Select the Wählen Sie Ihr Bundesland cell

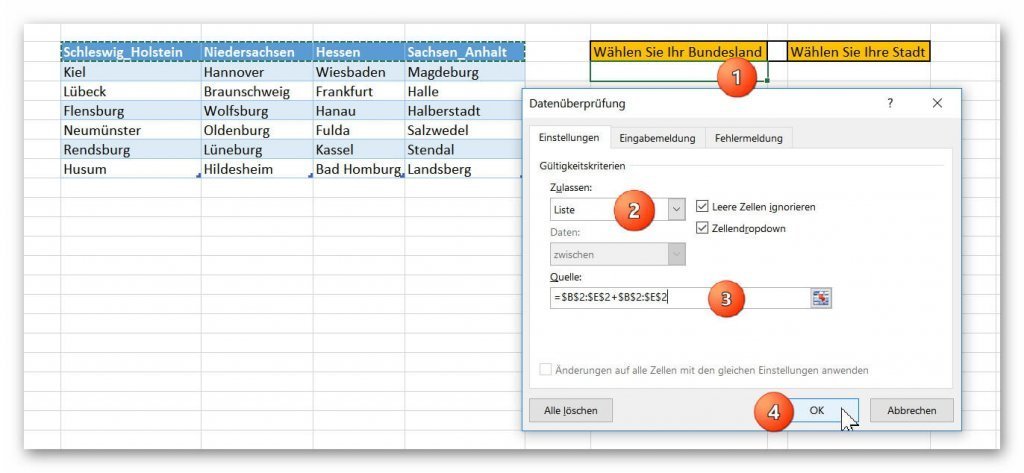coord(679,51)
